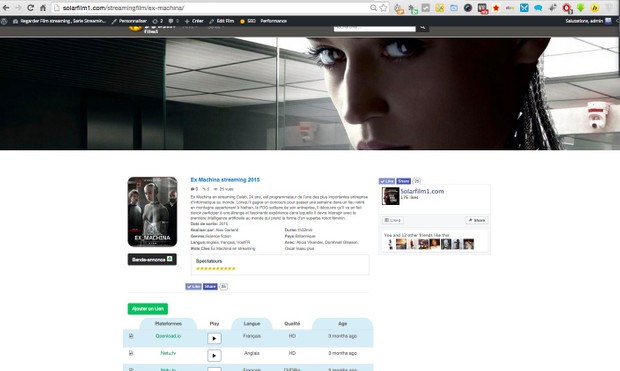620x371 pixels.
Task: Open comments bubble in admin bar
Action: coord(174,21)
